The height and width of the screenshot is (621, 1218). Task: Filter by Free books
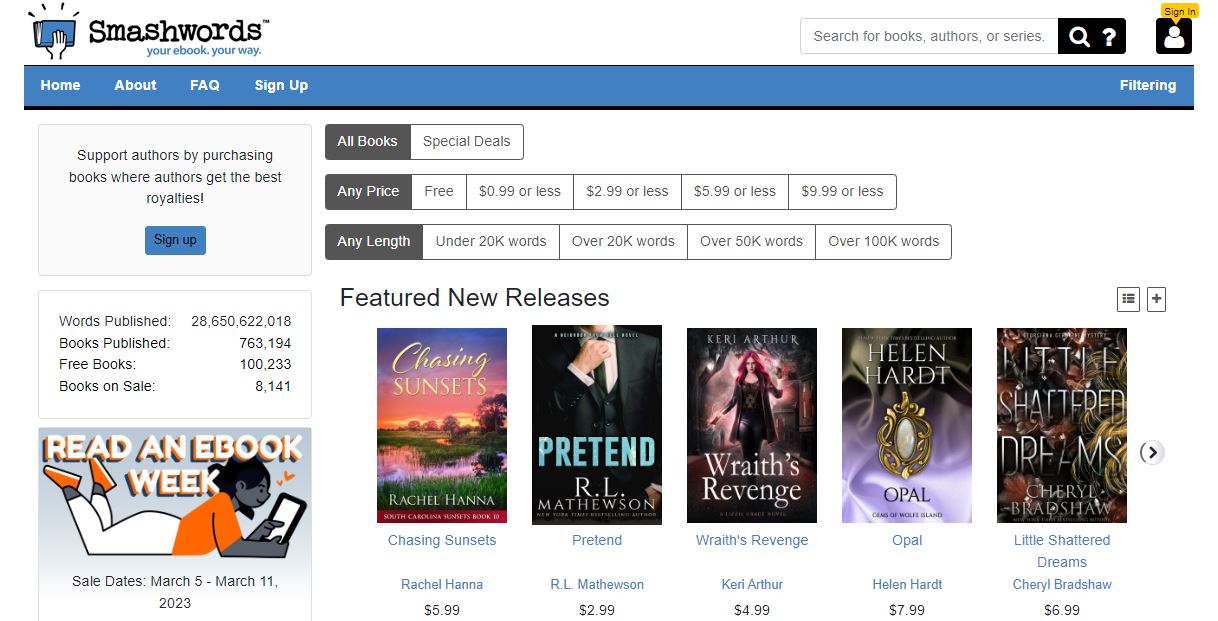click(439, 192)
